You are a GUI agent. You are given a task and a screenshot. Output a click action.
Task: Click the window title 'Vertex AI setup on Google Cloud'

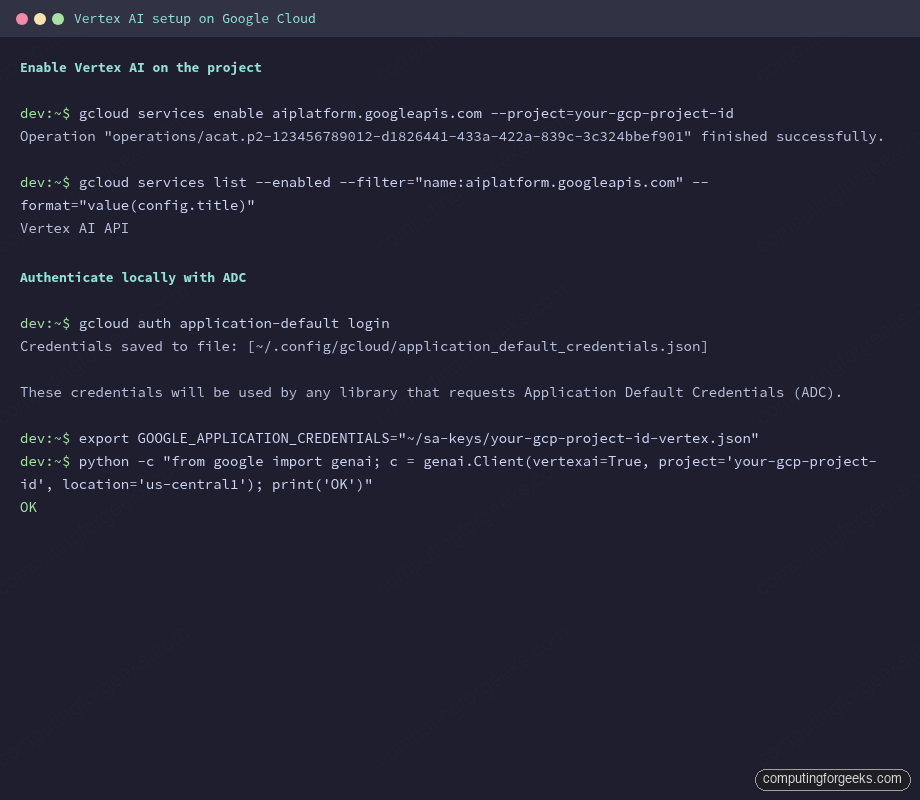click(195, 19)
